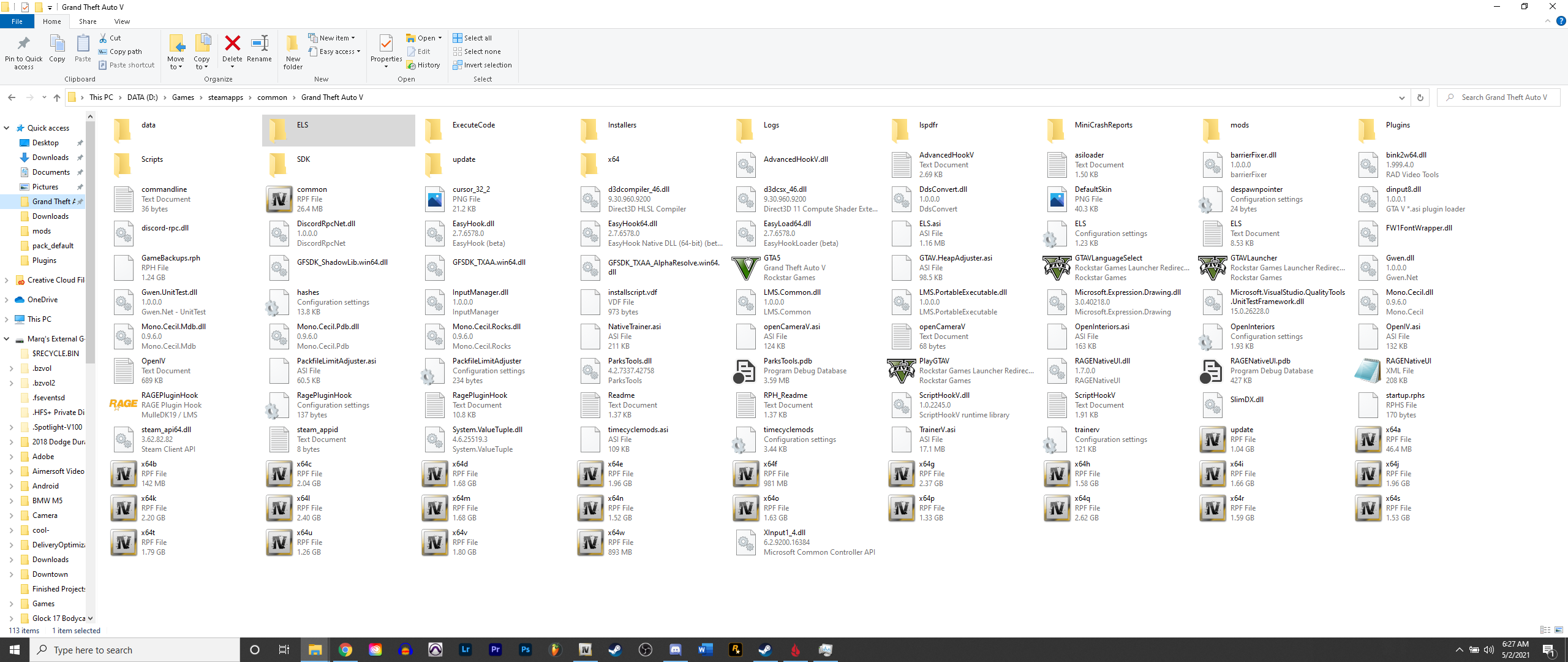Expand the address bar history dropdown
Image resolution: width=1568 pixels, height=662 pixels.
[x=1401, y=97]
